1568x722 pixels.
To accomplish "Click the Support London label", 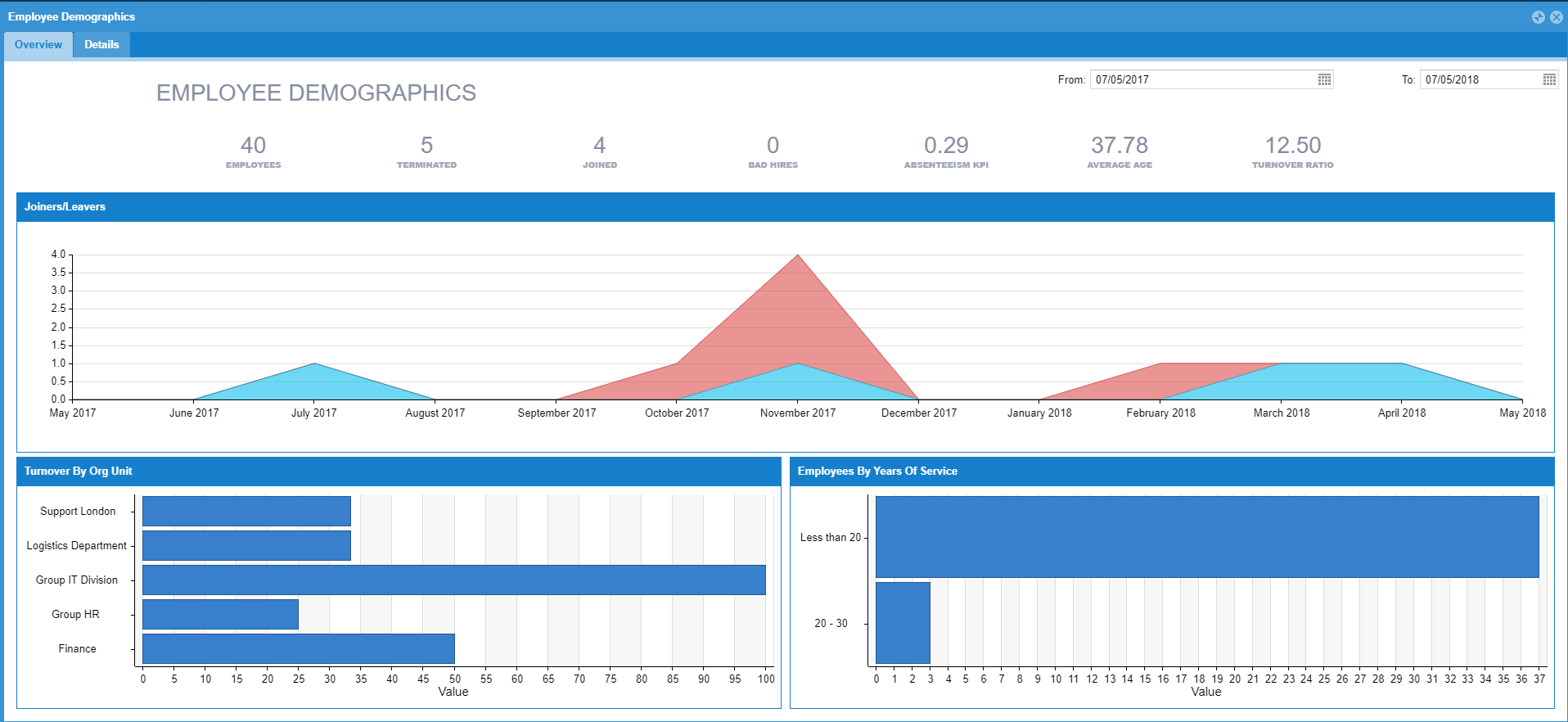I will point(78,512).
